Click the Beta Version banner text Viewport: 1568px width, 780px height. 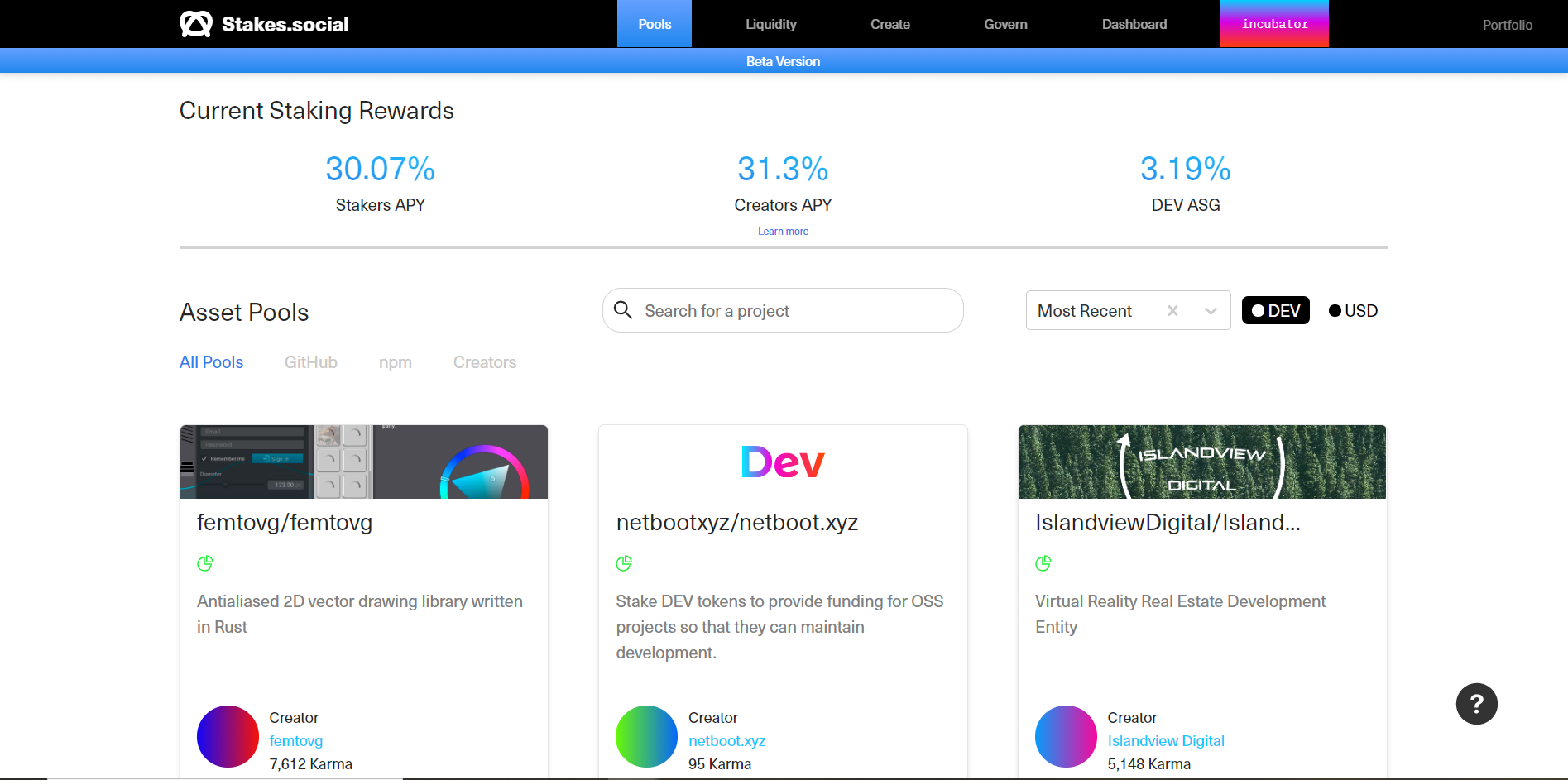(783, 61)
